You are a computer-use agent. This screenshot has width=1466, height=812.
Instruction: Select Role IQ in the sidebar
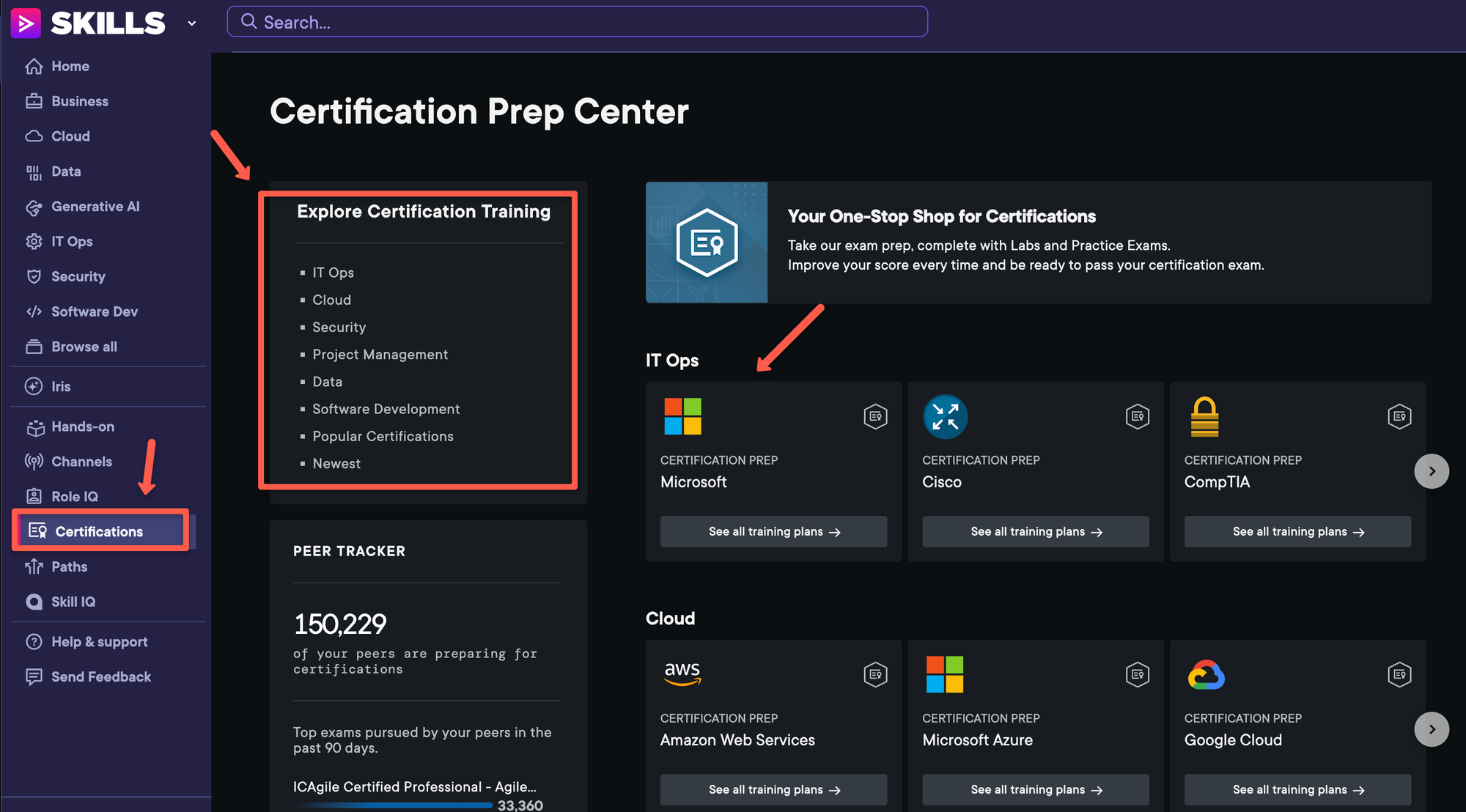pyautogui.click(x=74, y=496)
